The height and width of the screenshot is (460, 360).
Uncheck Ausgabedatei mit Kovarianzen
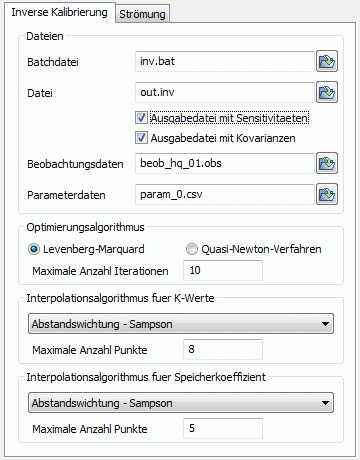[x=141, y=138]
